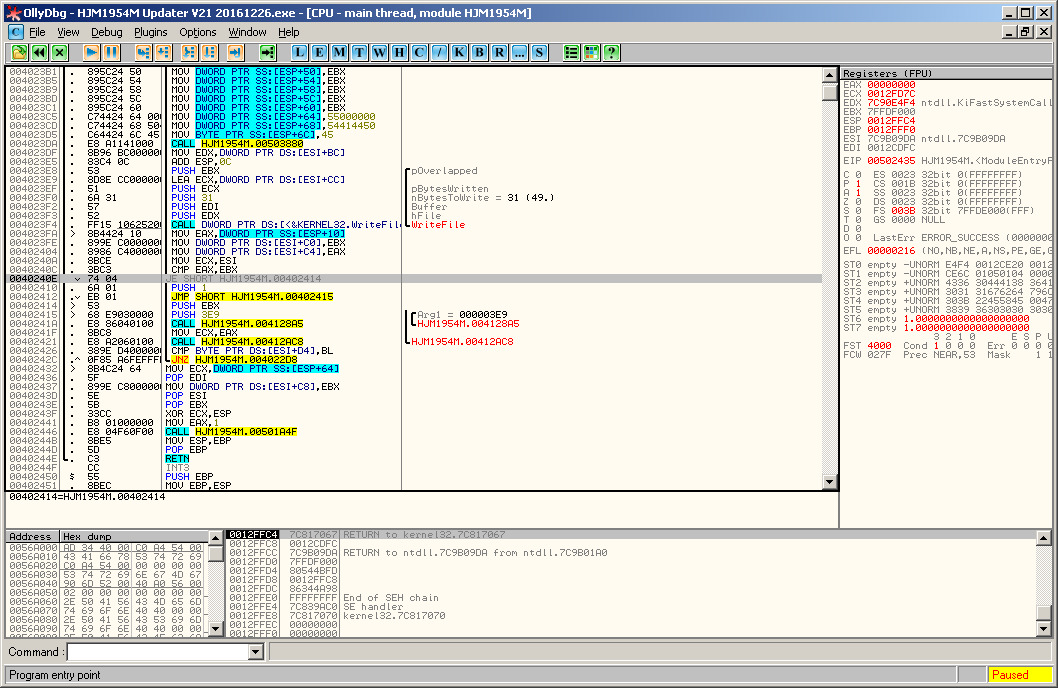Open Log window with L button
Image resolution: width=1058 pixels, height=688 pixels.
300,52
